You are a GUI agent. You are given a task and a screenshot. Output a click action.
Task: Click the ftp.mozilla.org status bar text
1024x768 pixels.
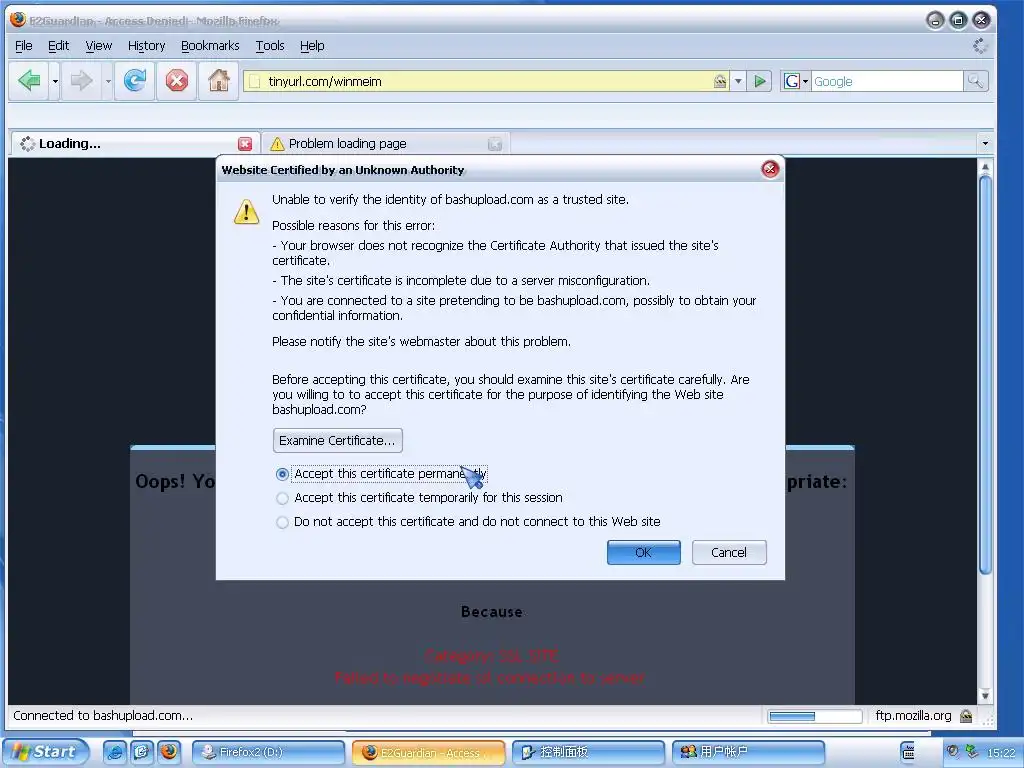pyautogui.click(x=913, y=716)
